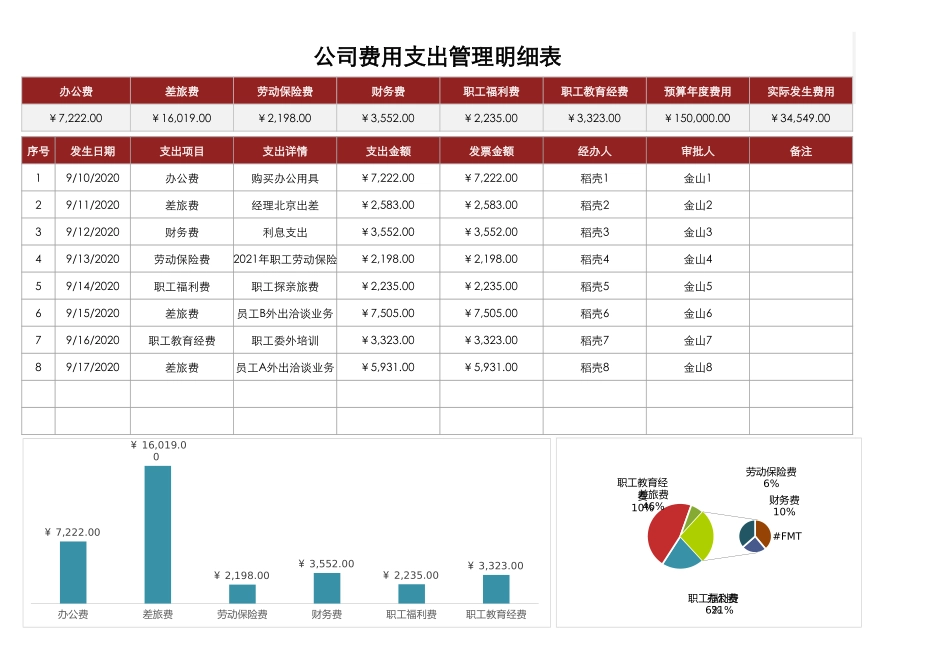Viewport: 950px width, 672px height.
Task: Select the 经理北京出差 detail cell
Action: [x=286, y=205]
